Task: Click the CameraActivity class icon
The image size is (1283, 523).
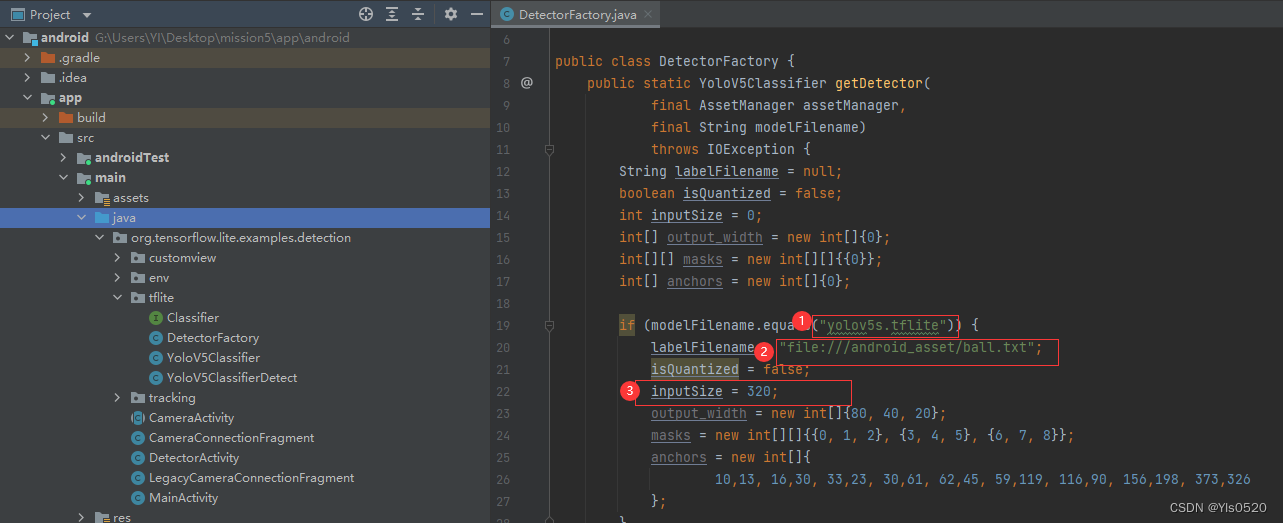Action: [x=138, y=418]
